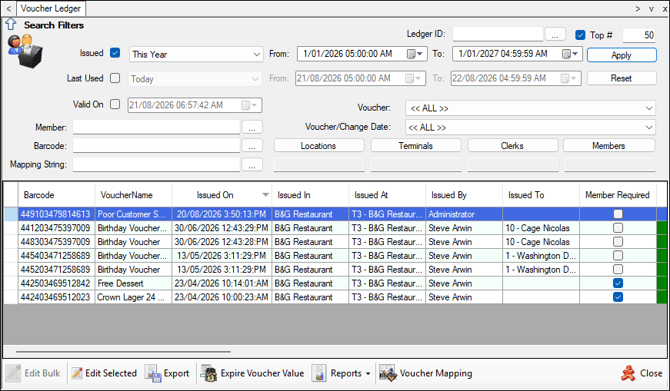Expand the Reports dropdown arrow
670x391 pixels.
(x=368, y=373)
